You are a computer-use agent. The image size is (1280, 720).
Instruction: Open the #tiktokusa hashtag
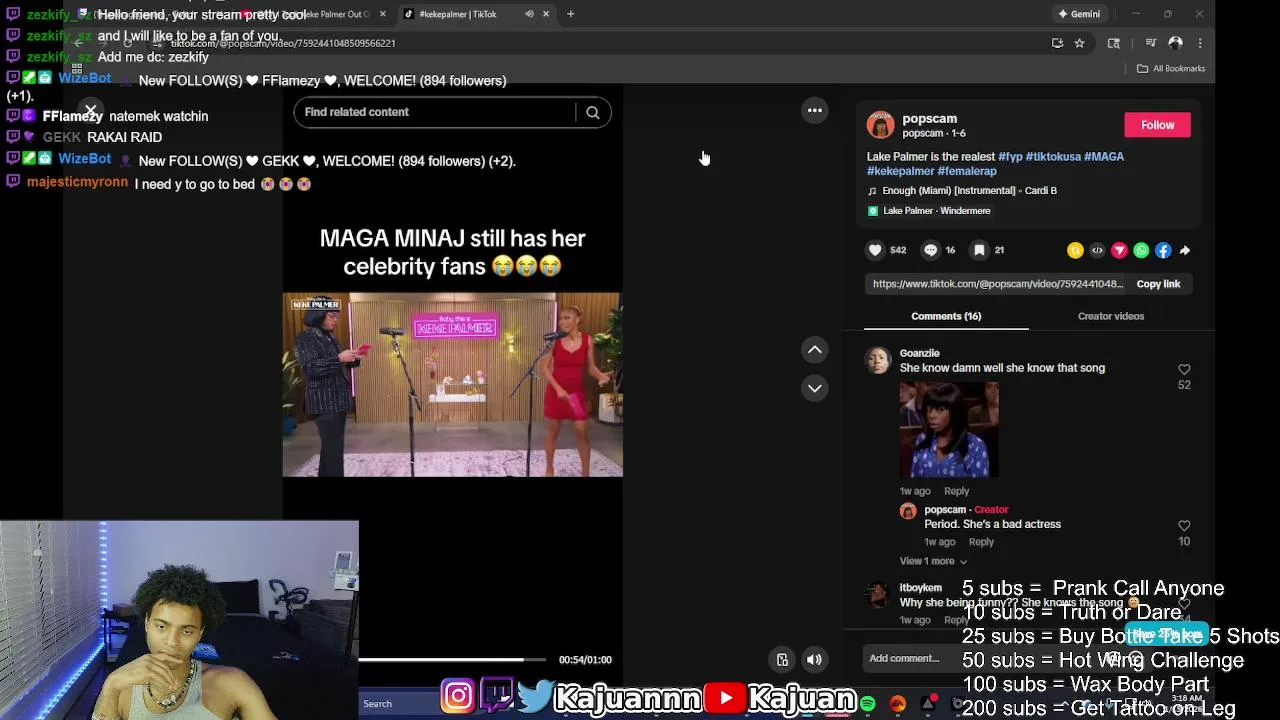pos(1052,157)
